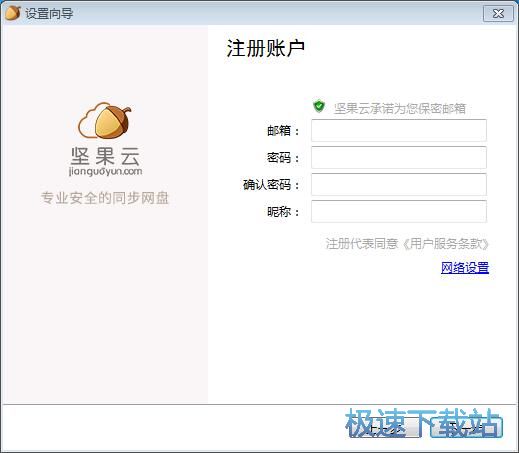Click the 邮箱： label
This screenshot has width=519, height=453.
(x=283, y=131)
